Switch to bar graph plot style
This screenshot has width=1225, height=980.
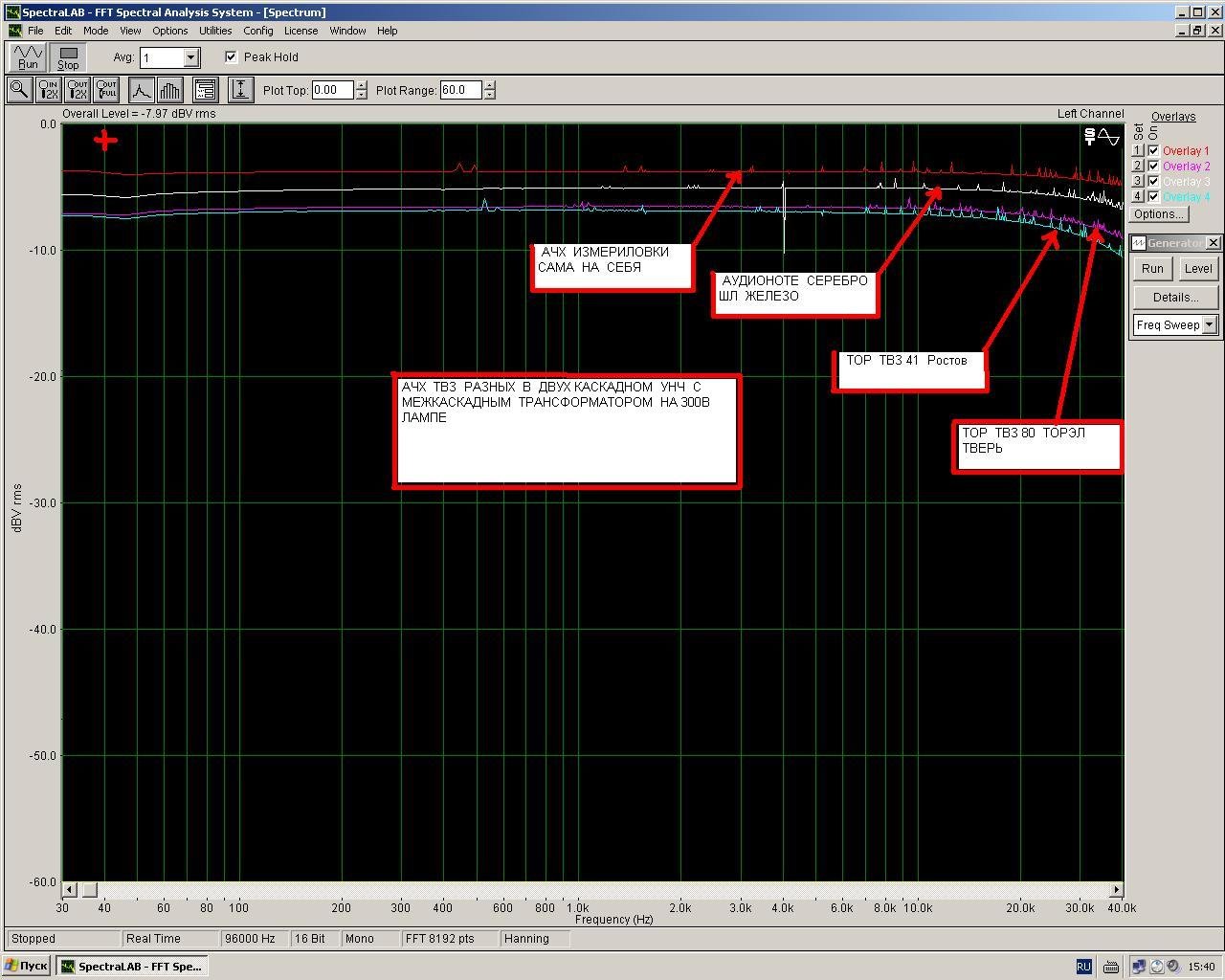[169, 90]
